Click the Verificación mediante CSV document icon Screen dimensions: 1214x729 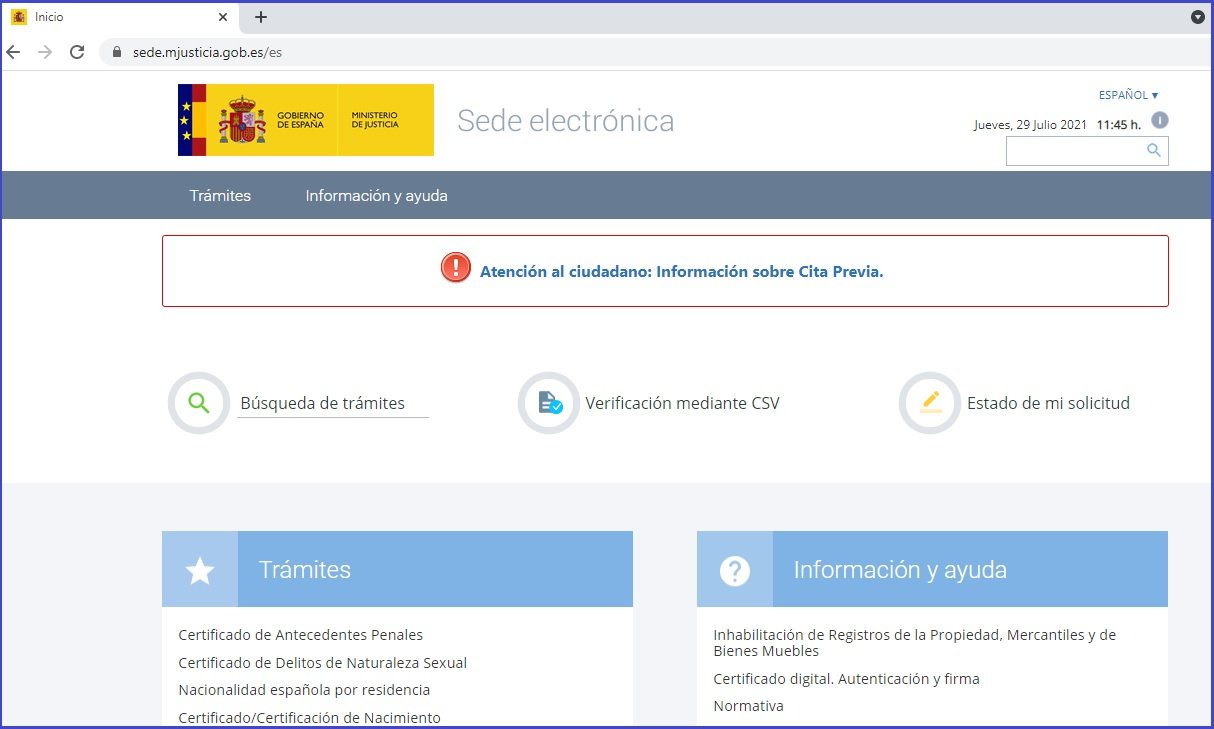548,403
